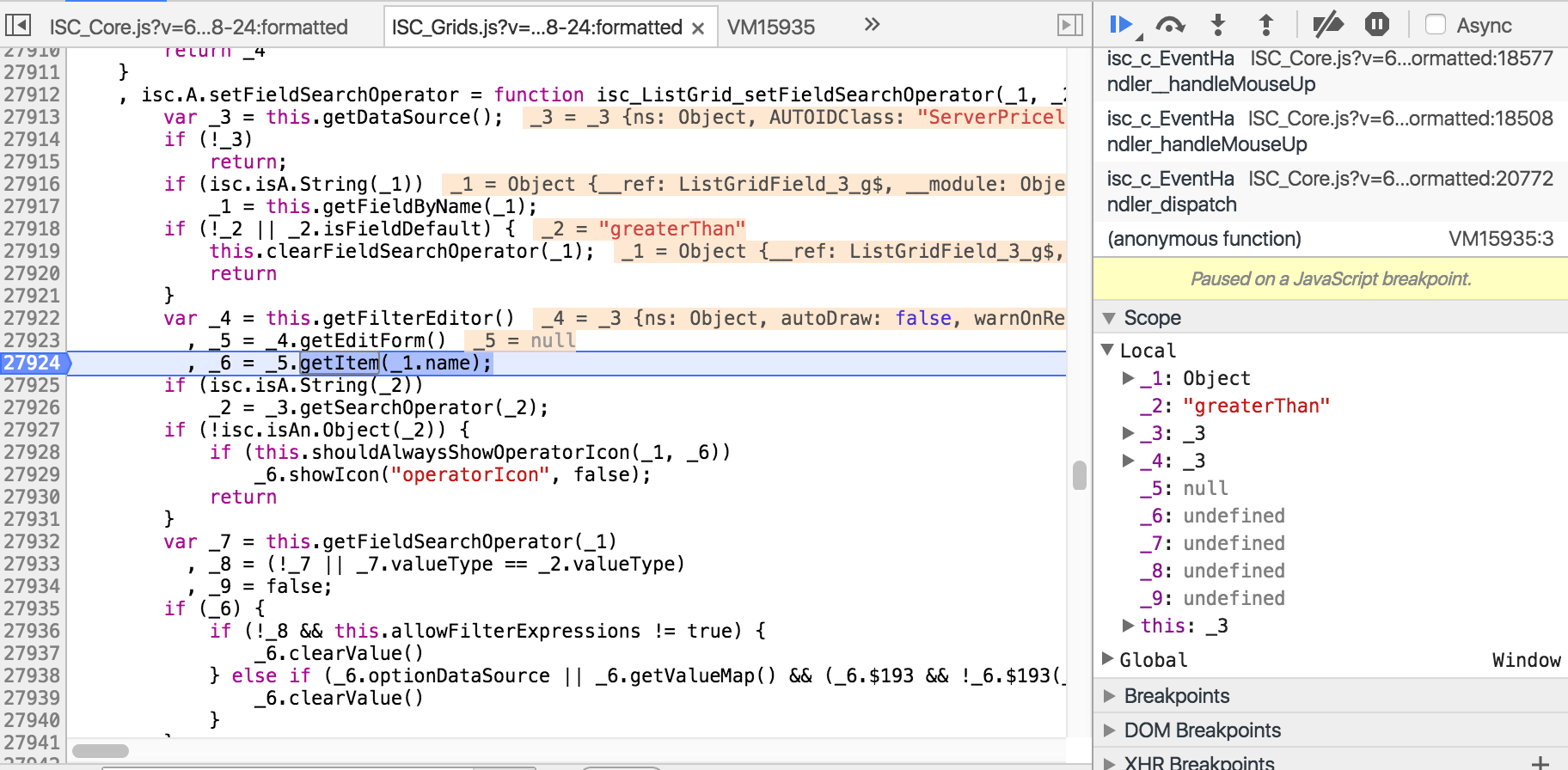
Task: Step into next function call
Action: (1218, 25)
